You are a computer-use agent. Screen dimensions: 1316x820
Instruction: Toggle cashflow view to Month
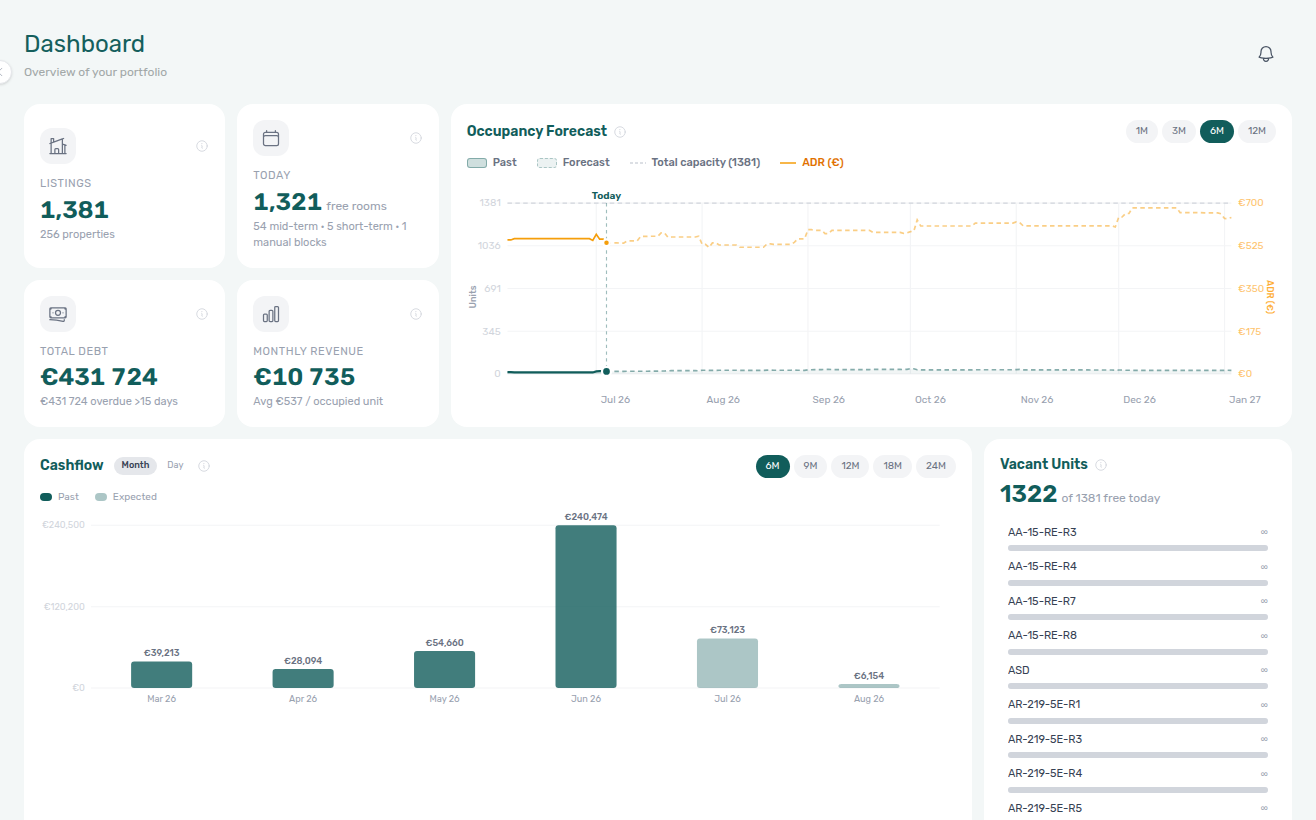tap(135, 465)
